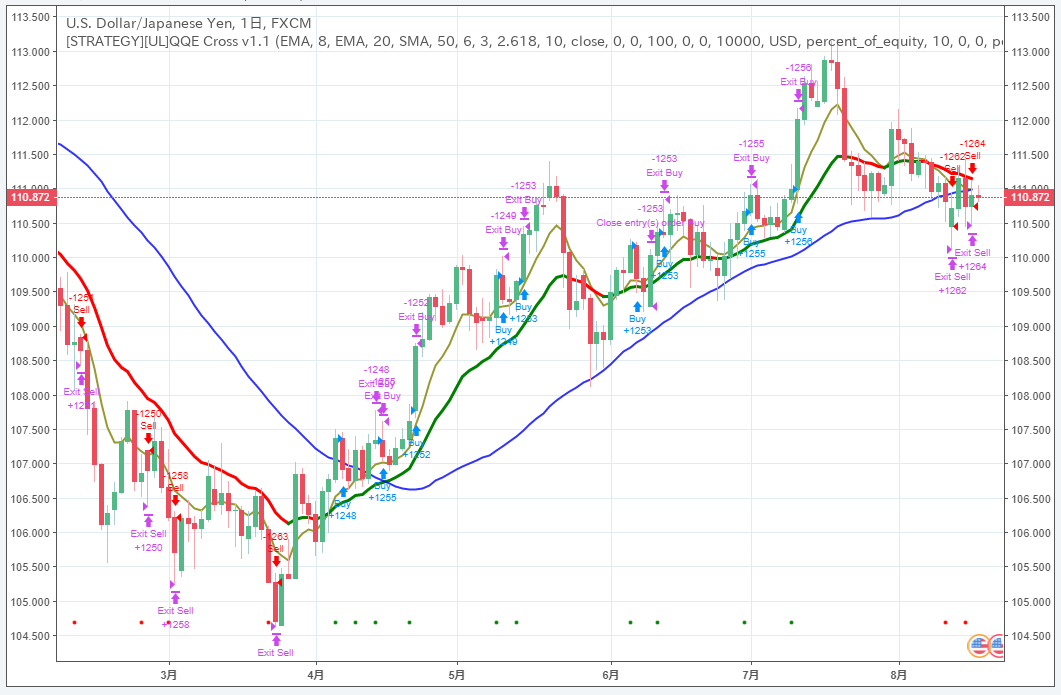The width and height of the screenshot is (1061, 695).
Task: Select the Buy +1248 trade marker
Action: pyautogui.click(x=342, y=503)
